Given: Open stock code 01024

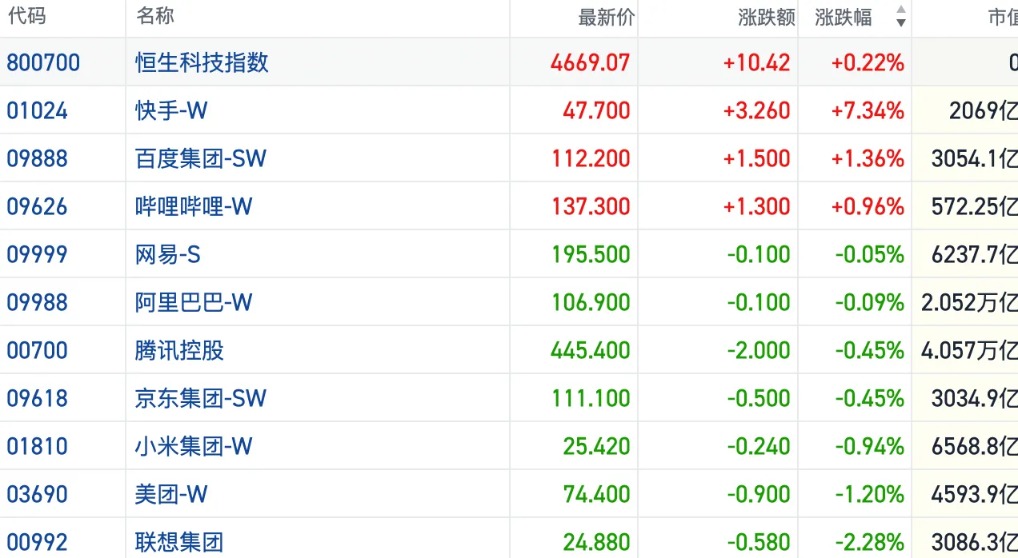Looking at the screenshot, I should pyautogui.click(x=37, y=110).
